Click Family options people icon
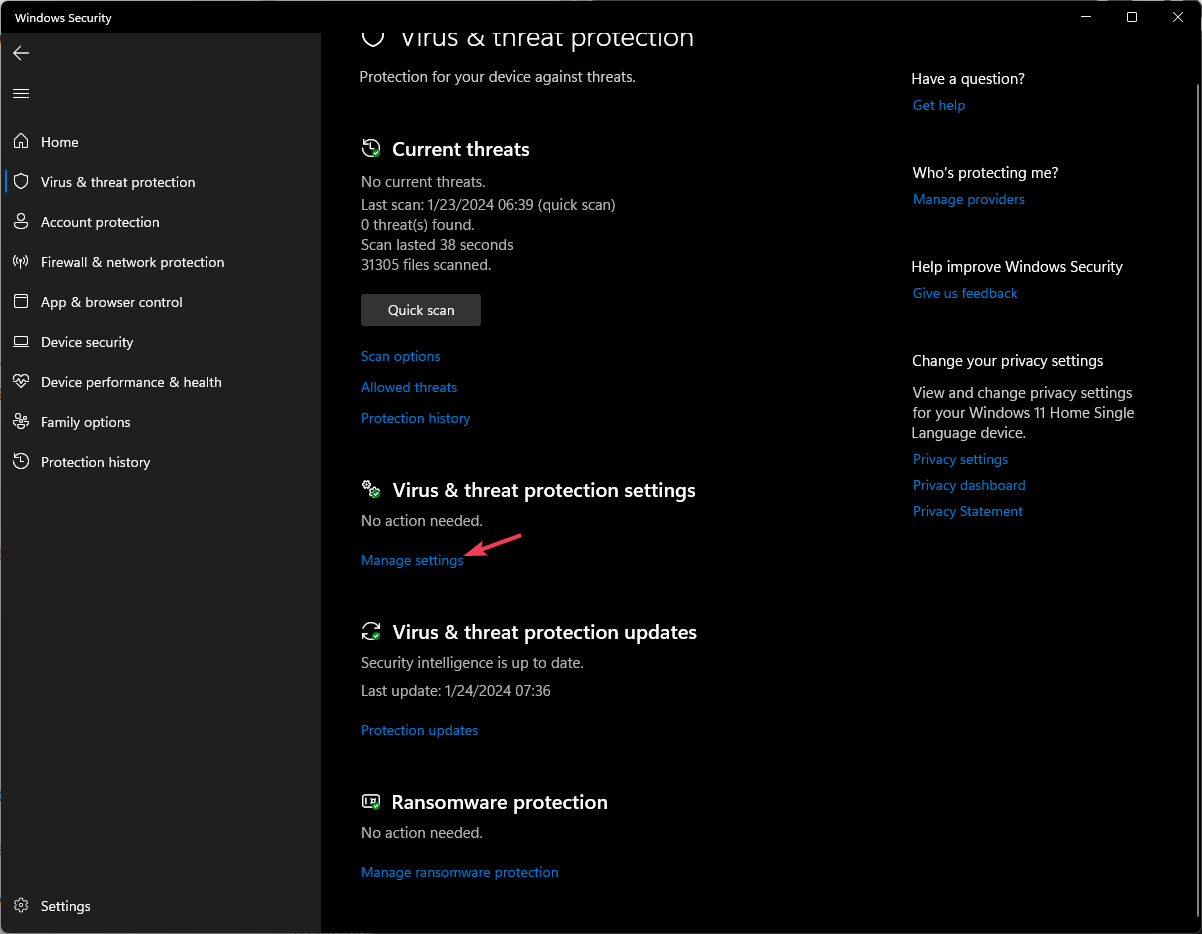 pyautogui.click(x=21, y=422)
